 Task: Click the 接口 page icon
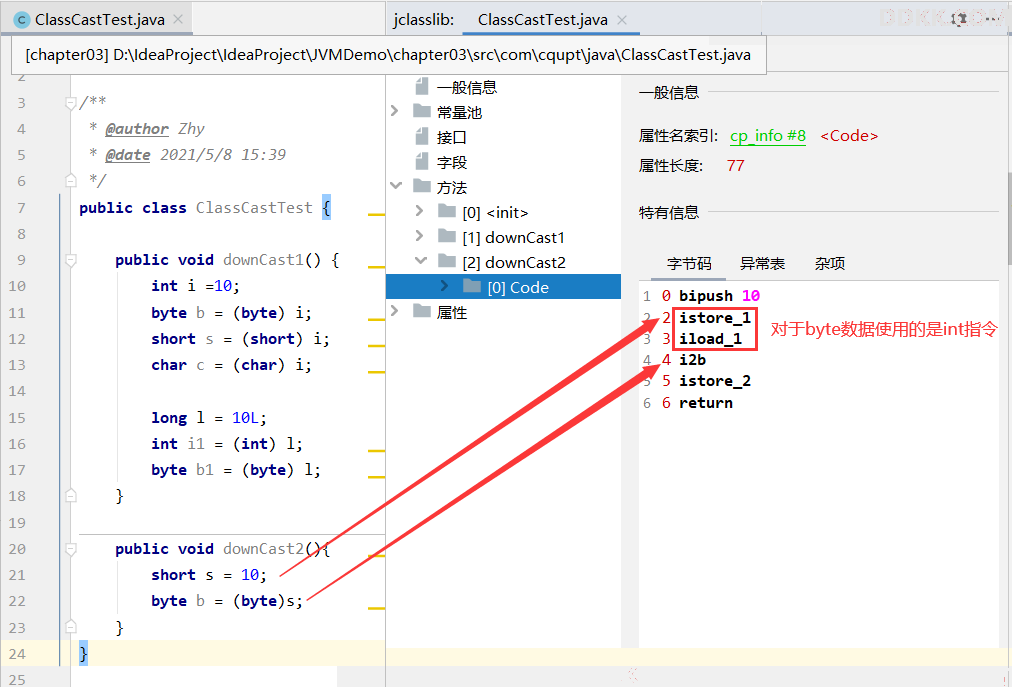pos(422,136)
